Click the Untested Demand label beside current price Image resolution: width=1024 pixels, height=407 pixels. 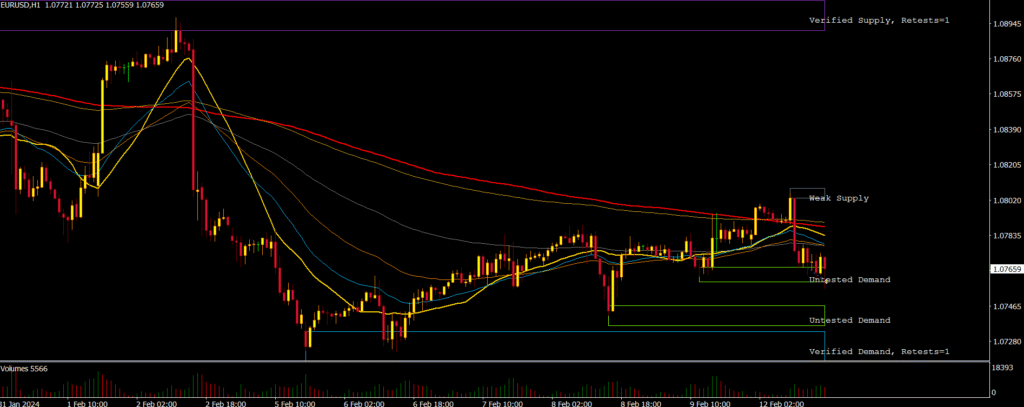849,280
